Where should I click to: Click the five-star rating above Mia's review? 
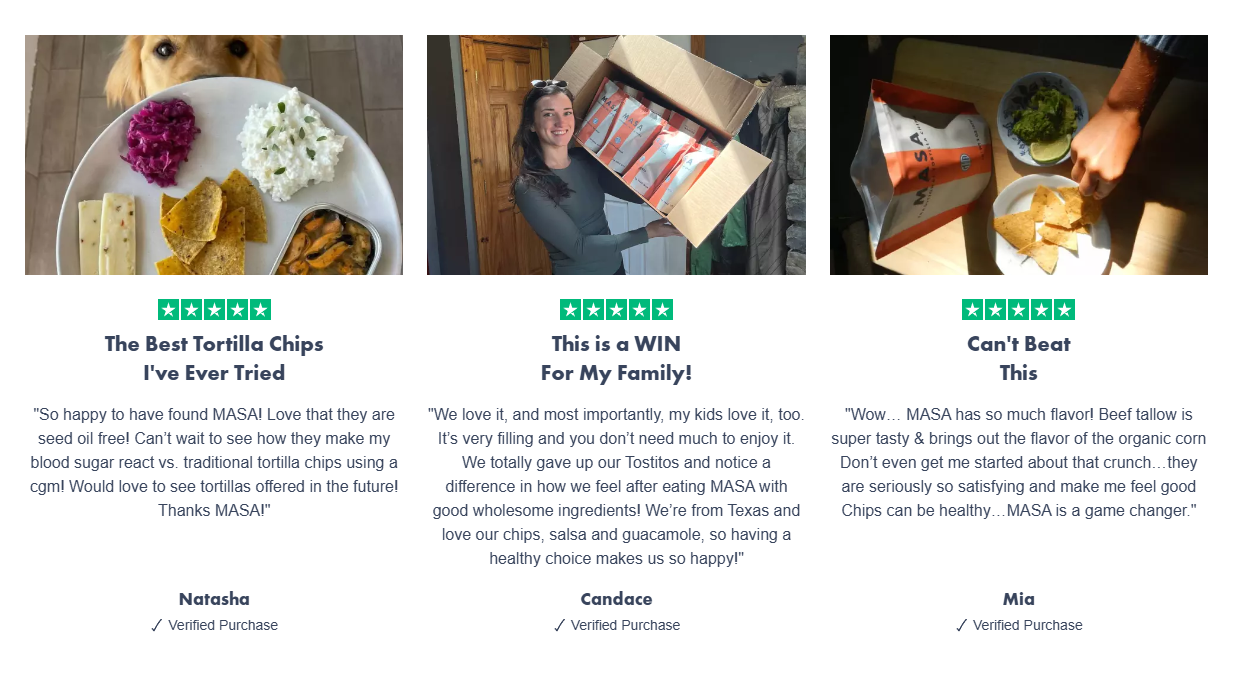[1018, 310]
